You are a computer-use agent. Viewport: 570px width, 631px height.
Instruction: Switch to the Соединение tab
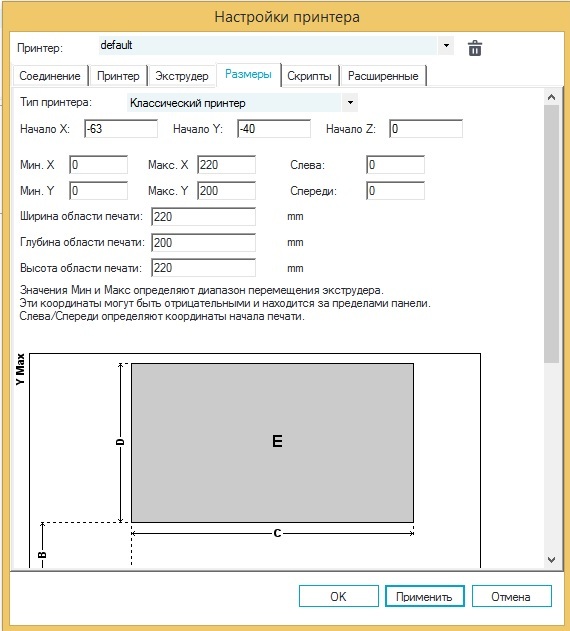click(x=50, y=76)
